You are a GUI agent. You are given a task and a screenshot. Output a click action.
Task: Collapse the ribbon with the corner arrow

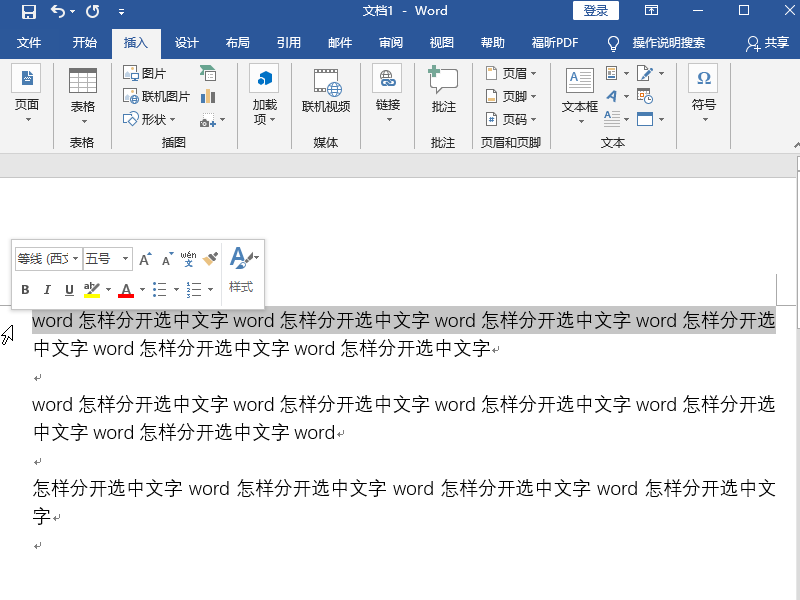(796, 145)
